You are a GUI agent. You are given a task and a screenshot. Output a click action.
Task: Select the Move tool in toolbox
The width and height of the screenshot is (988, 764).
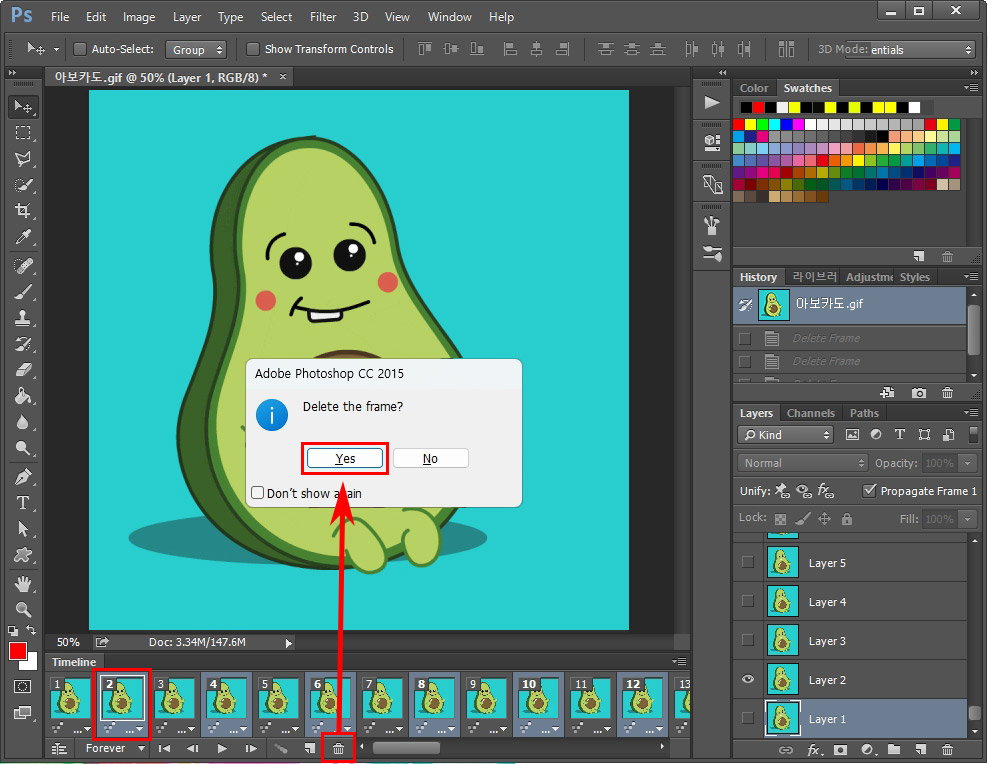point(23,107)
